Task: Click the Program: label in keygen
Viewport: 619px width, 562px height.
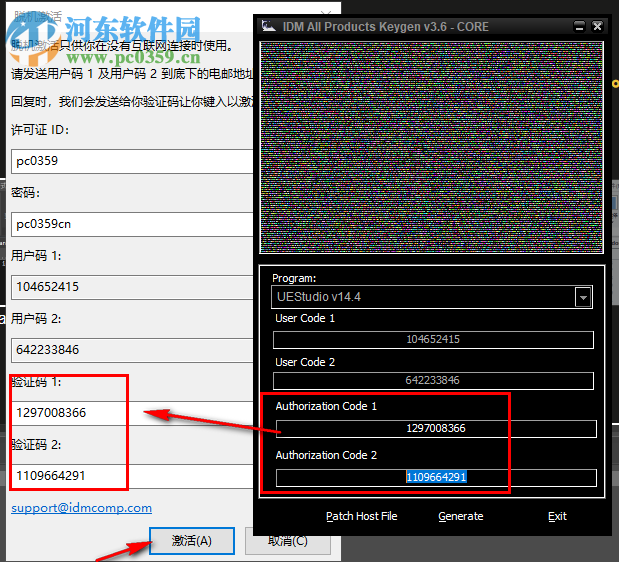Action: click(x=294, y=278)
